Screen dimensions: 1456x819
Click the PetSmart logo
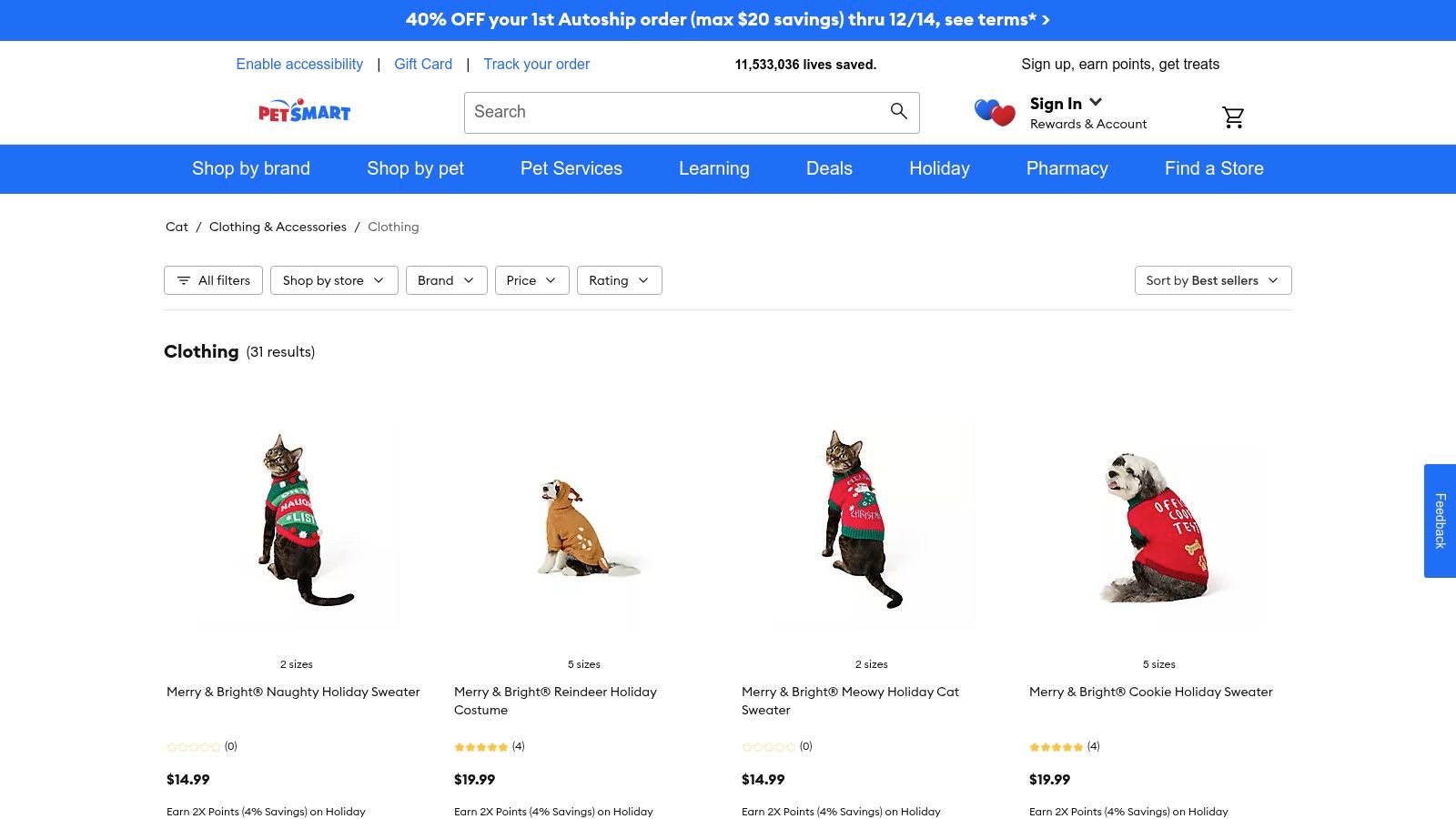pyautogui.click(x=304, y=111)
